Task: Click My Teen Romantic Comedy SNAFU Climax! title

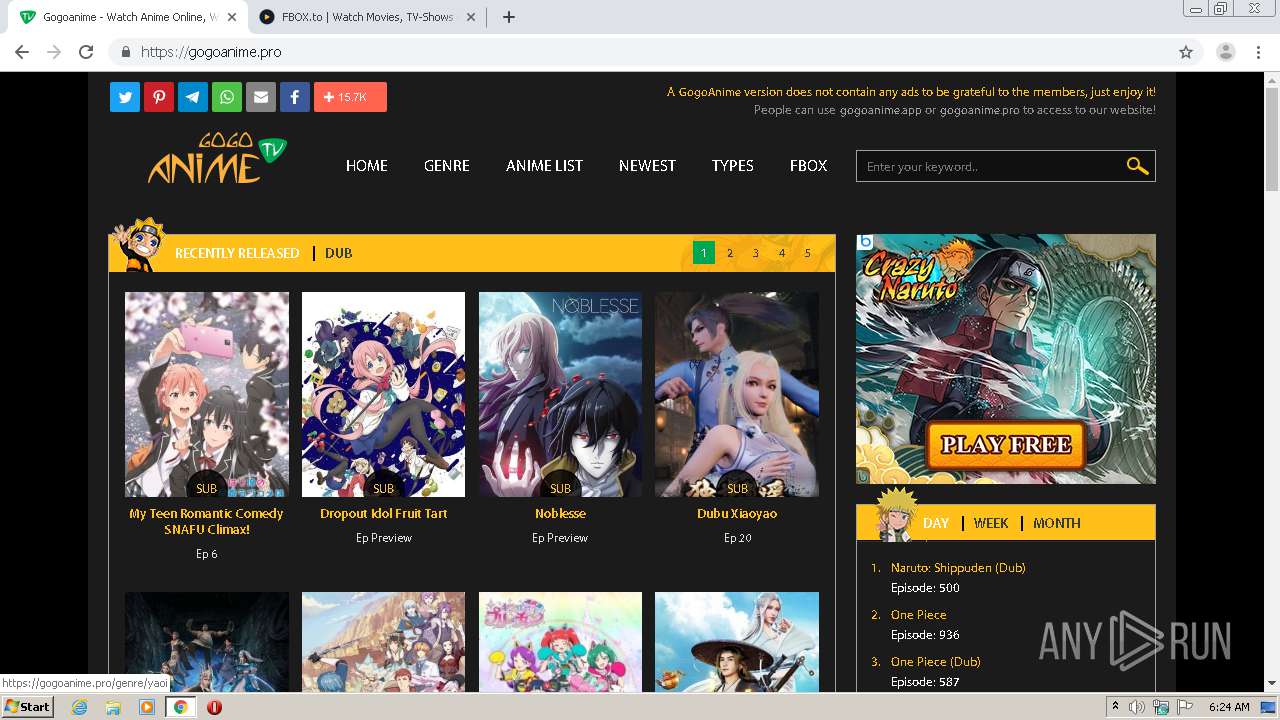Action: click(207, 521)
